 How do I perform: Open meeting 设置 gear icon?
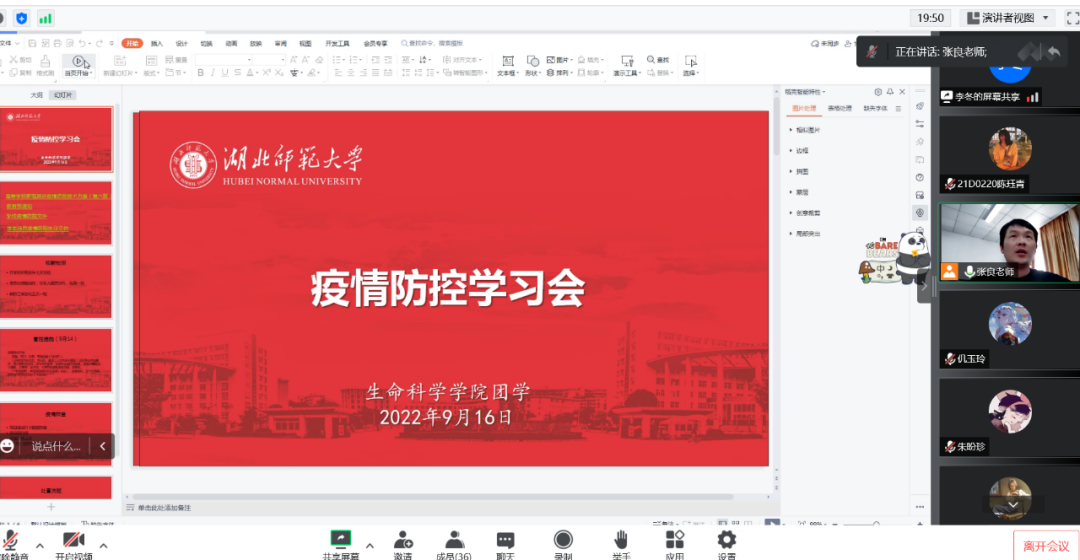[727, 540]
